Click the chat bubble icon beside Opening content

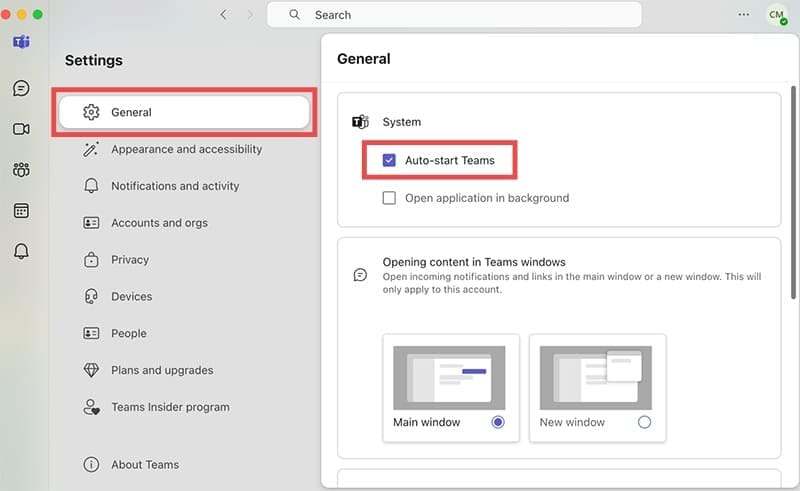(360, 275)
